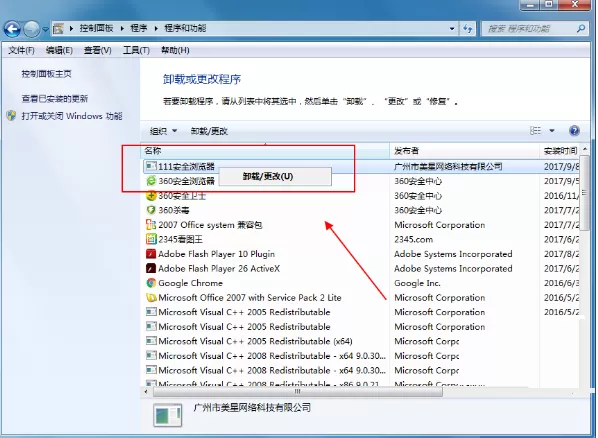Open the 编辑(E) menu
This screenshot has height=438, width=598.
click(59, 50)
